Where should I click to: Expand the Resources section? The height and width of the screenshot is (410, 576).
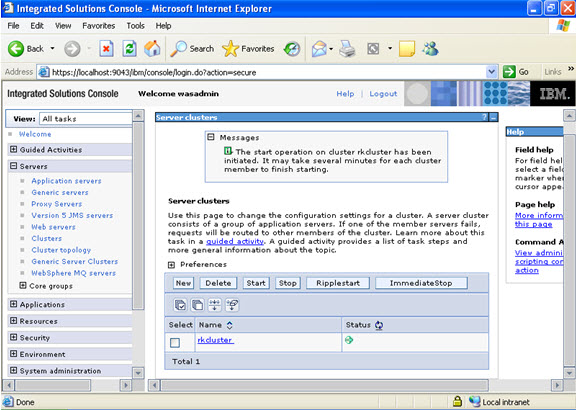pyautogui.click(x=14, y=320)
